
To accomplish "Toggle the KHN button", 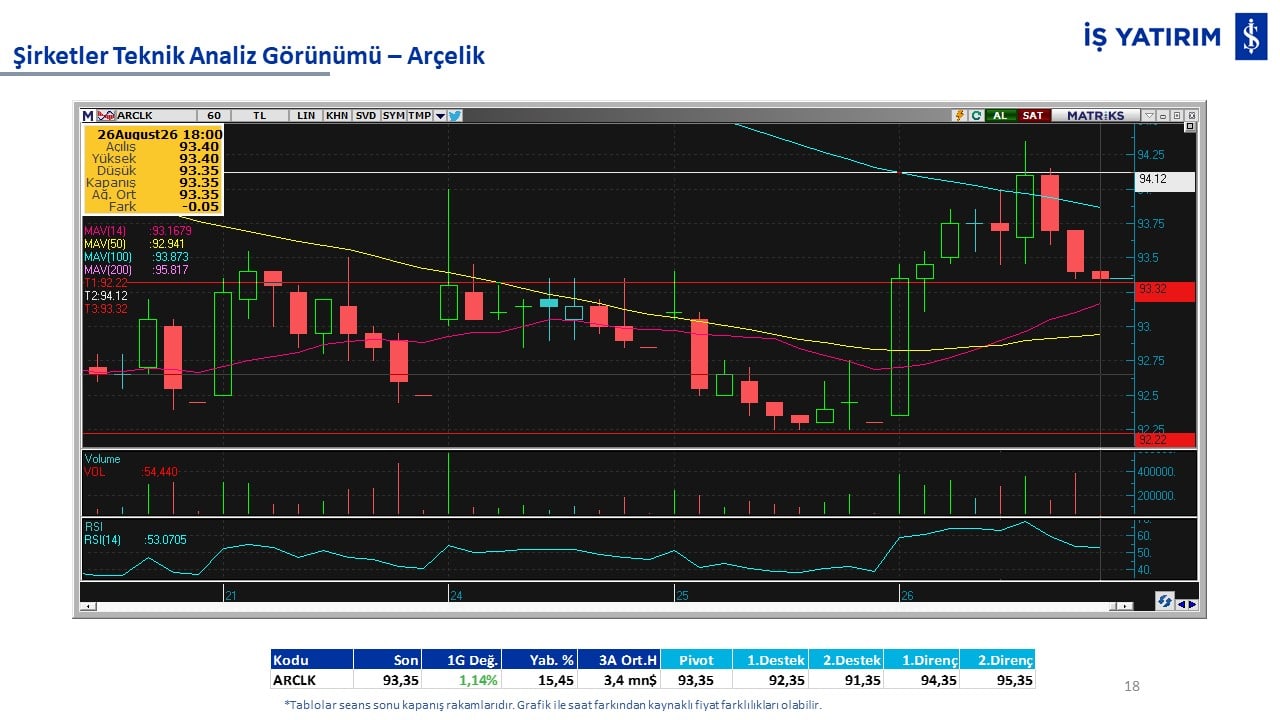I will (x=337, y=115).
